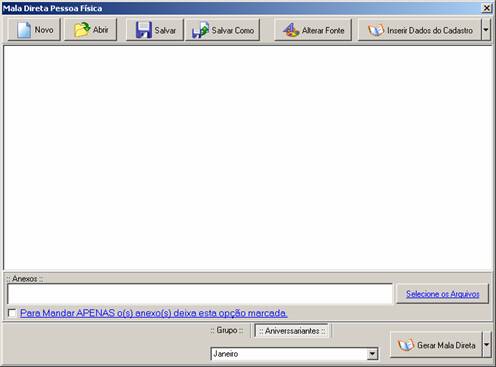Click the Inserir Dados do Cadastro label

(430, 30)
